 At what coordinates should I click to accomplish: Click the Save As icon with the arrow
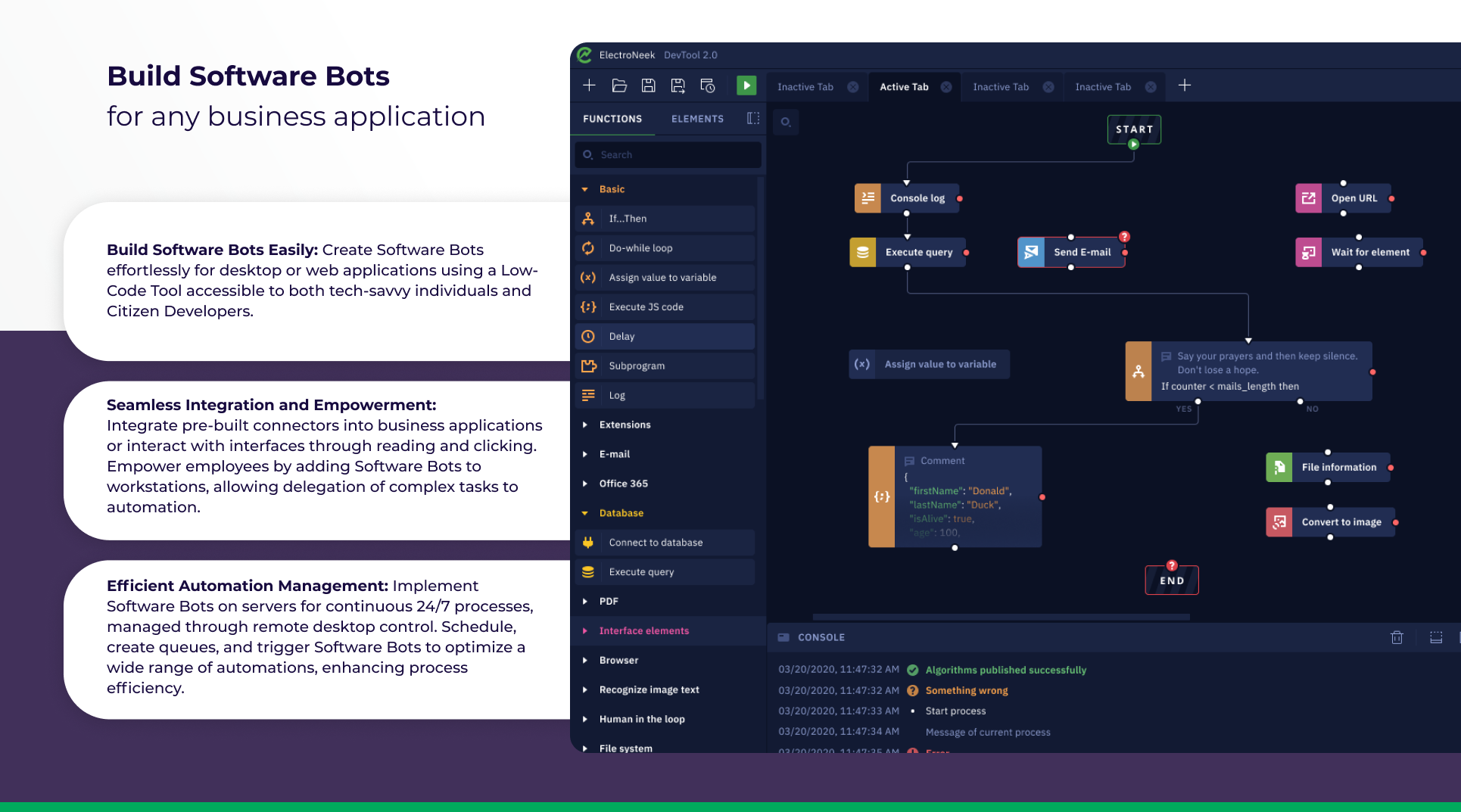click(x=678, y=86)
